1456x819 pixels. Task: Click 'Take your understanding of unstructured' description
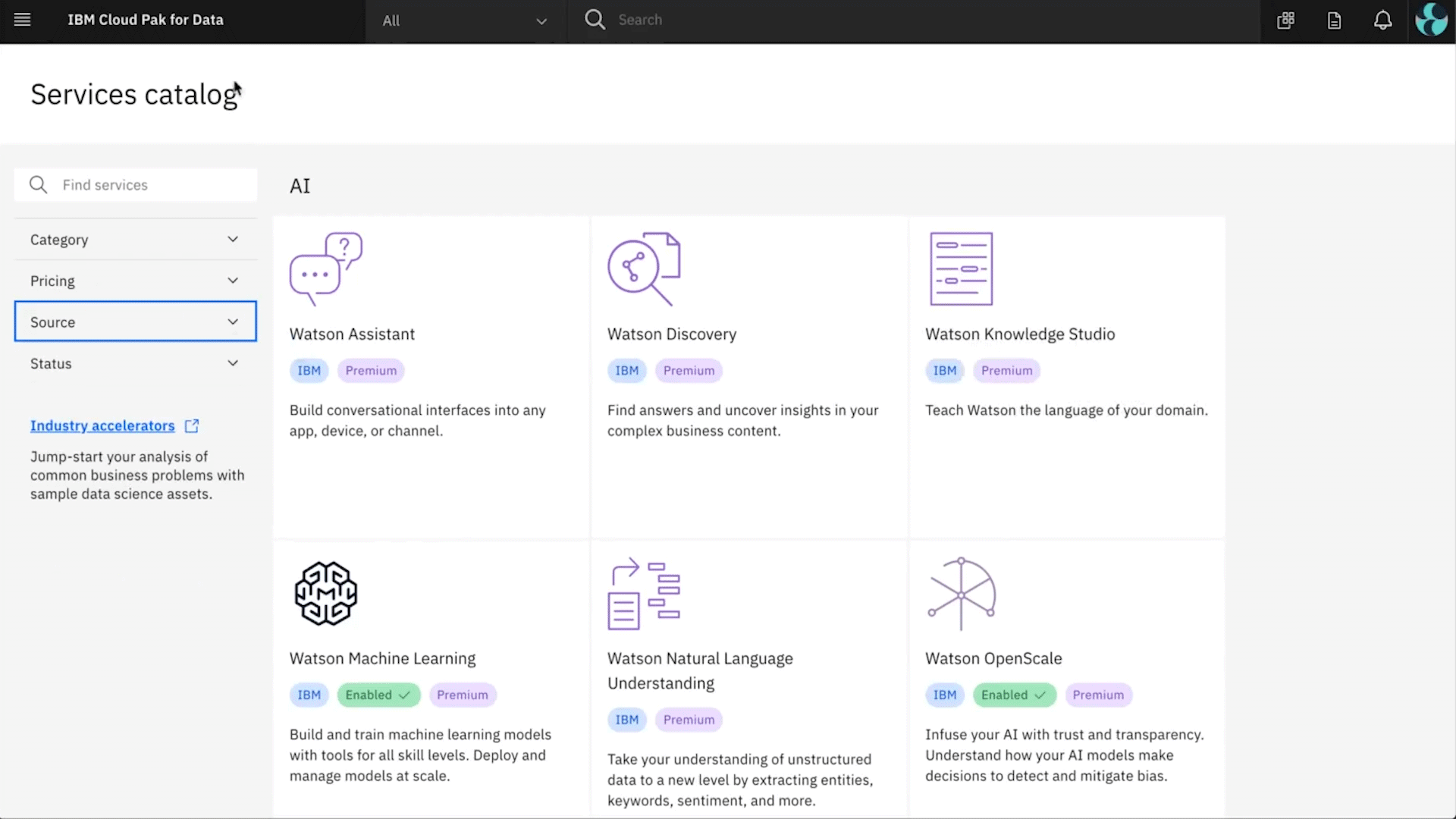click(x=740, y=780)
